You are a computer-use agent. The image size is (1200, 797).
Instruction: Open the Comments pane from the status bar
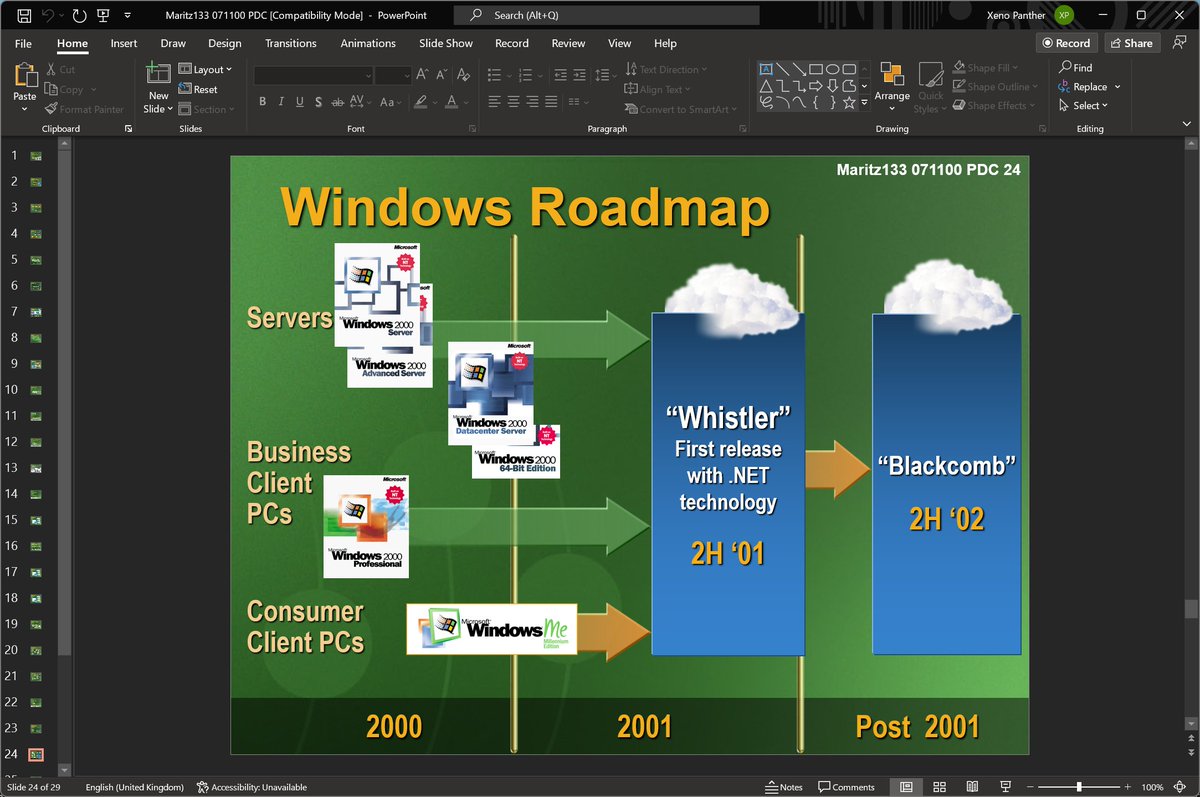pyautogui.click(x=846, y=787)
